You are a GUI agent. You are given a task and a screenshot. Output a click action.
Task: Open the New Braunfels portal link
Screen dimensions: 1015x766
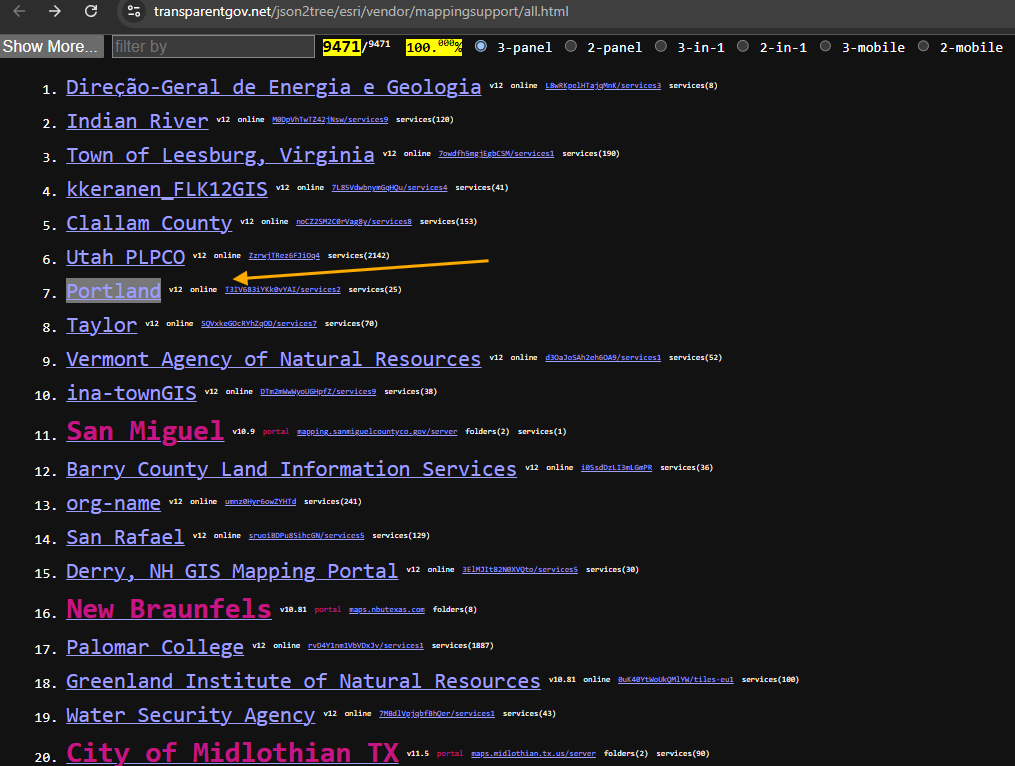coord(169,609)
